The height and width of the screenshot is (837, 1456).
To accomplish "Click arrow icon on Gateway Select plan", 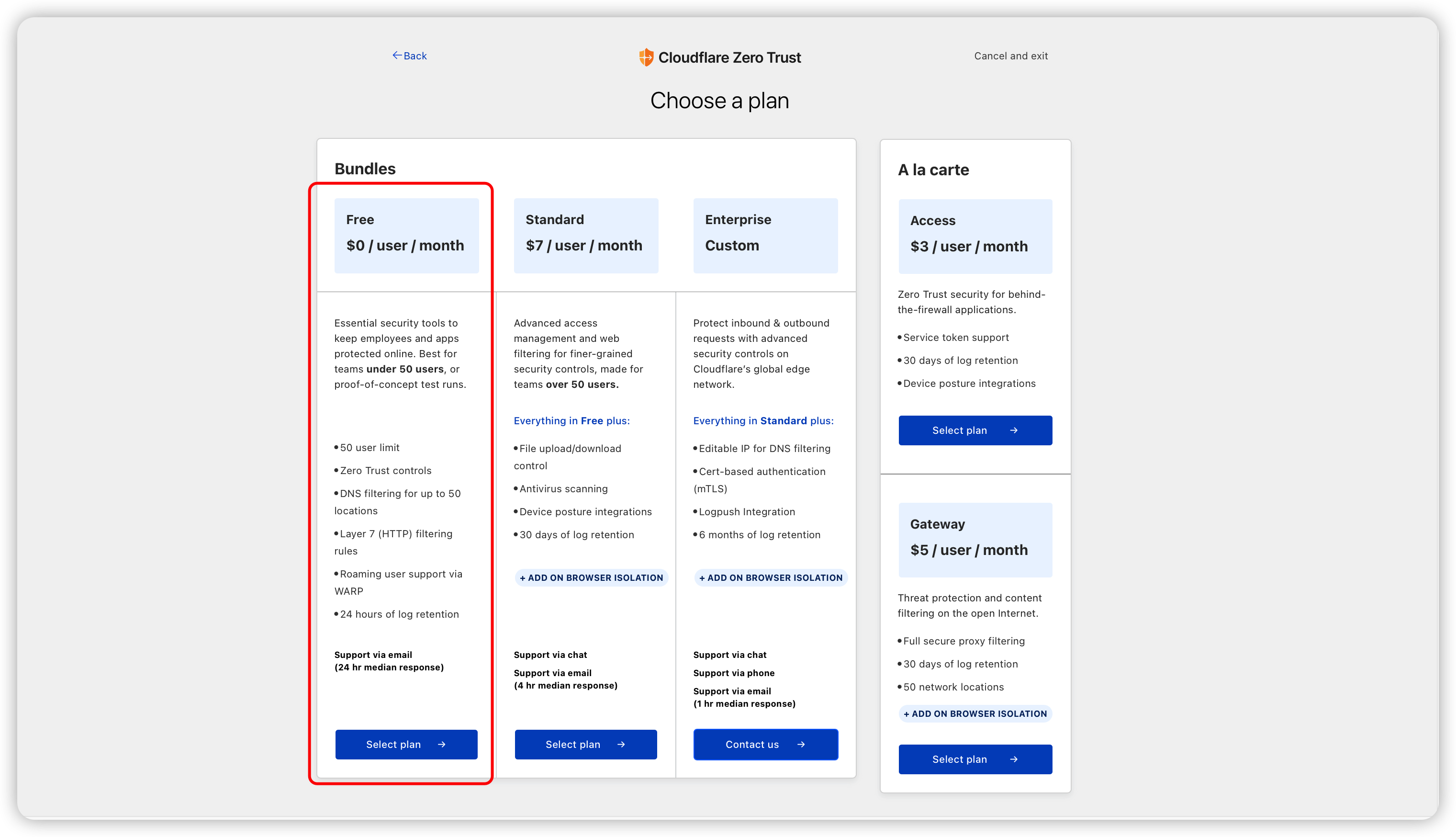I will tap(1014, 759).
